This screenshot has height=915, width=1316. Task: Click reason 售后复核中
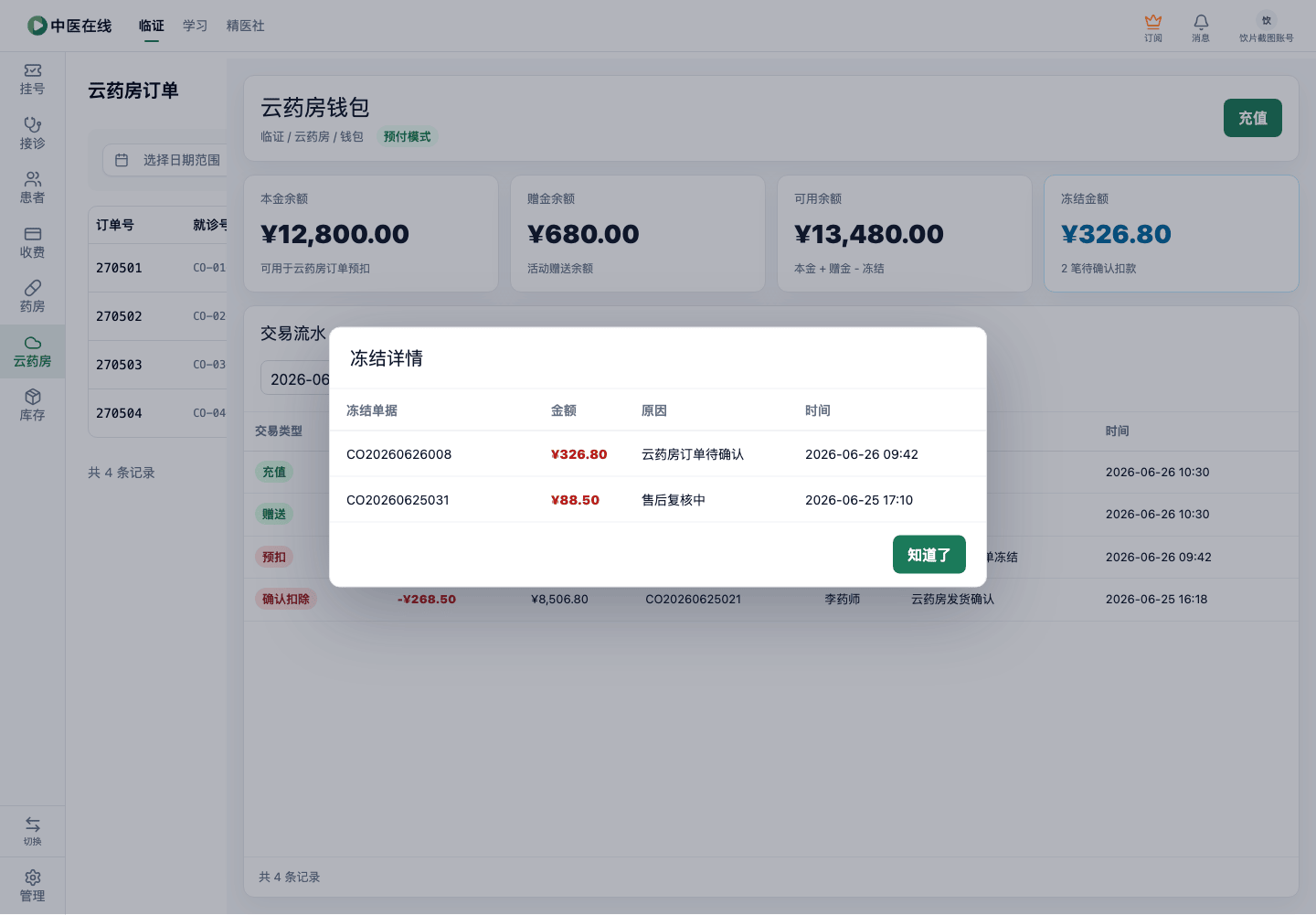674,500
